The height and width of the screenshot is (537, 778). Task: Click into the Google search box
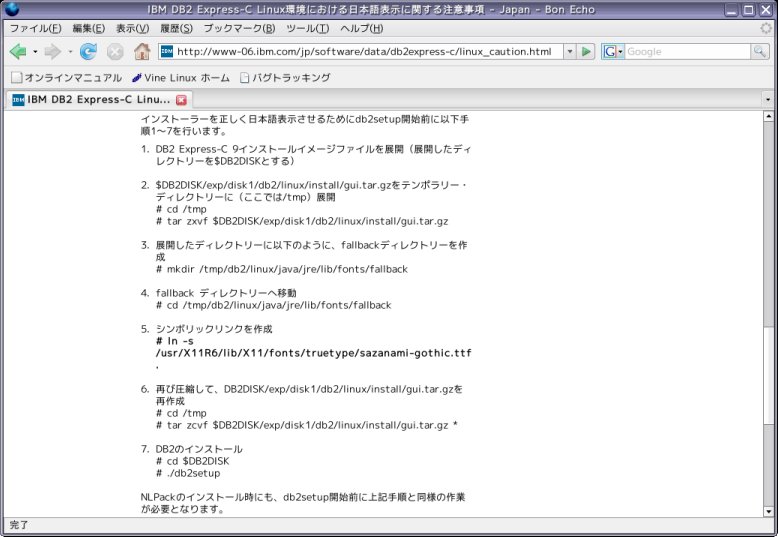click(688, 51)
